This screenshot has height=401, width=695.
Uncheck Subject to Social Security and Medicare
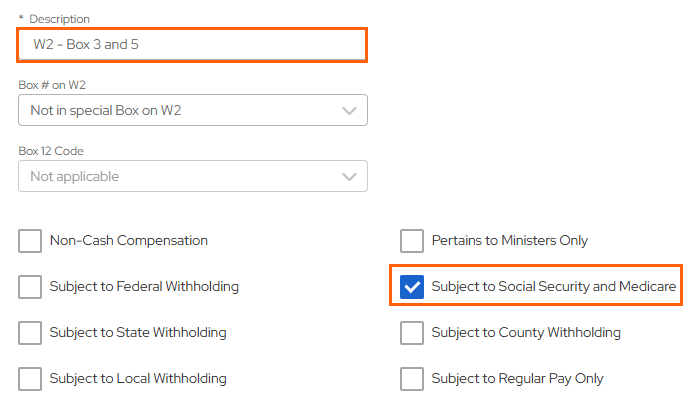point(412,287)
